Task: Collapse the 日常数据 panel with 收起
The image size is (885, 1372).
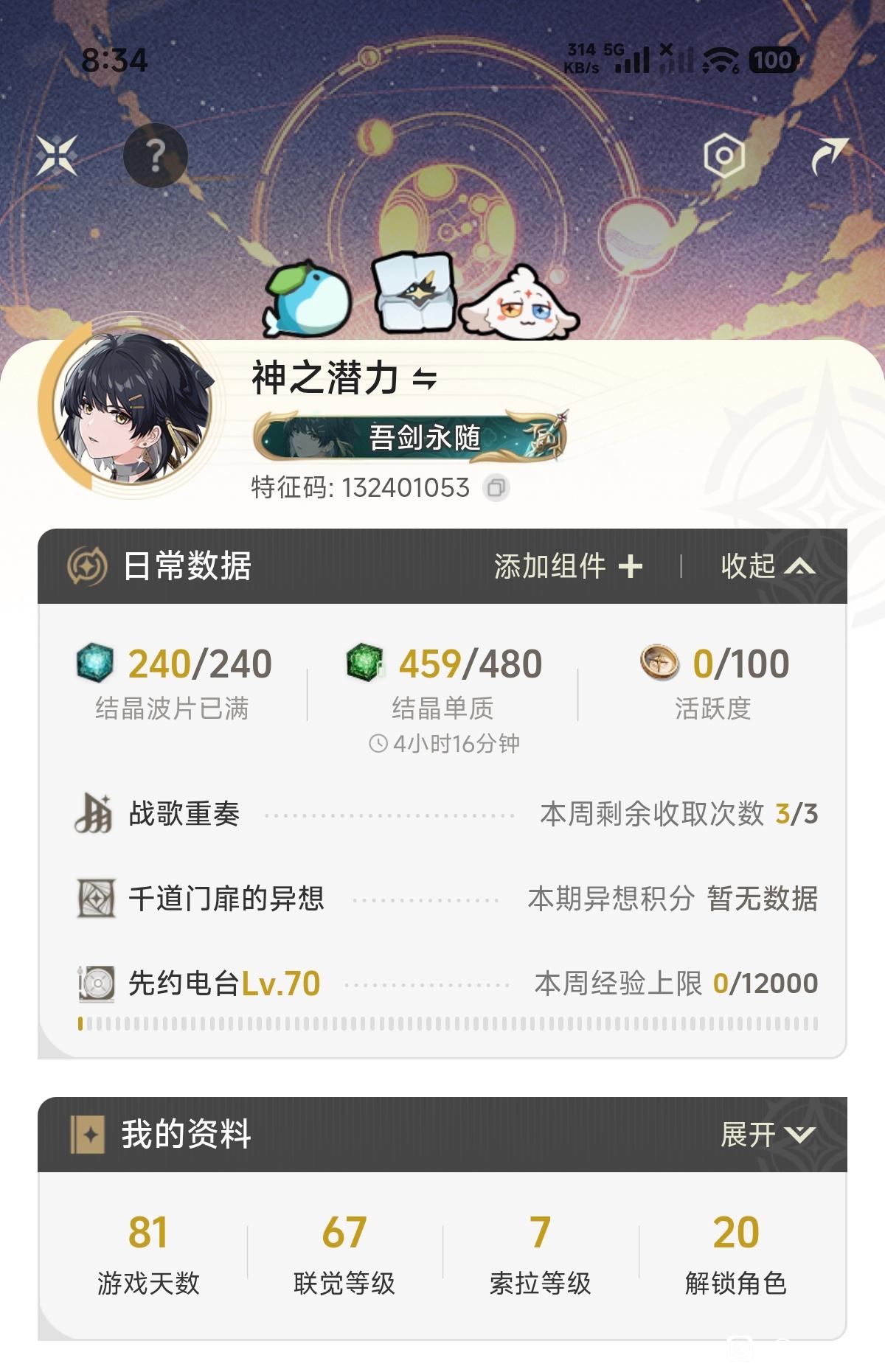Action: tap(768, 566)
